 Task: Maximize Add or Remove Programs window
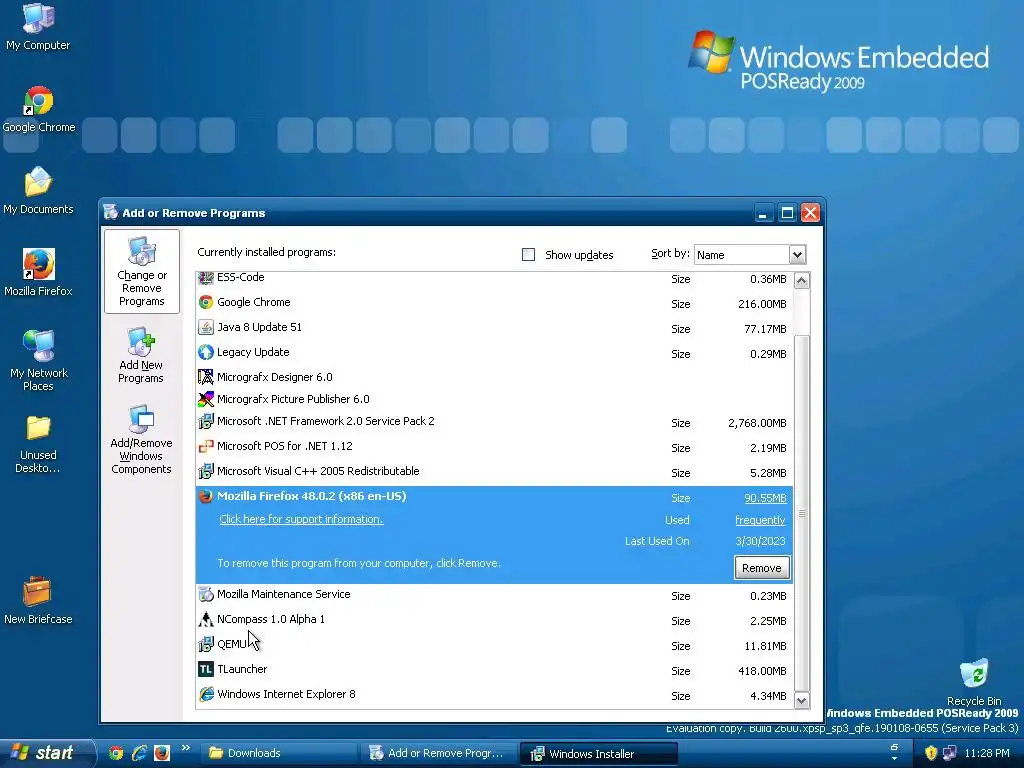[x=787, y=213]
